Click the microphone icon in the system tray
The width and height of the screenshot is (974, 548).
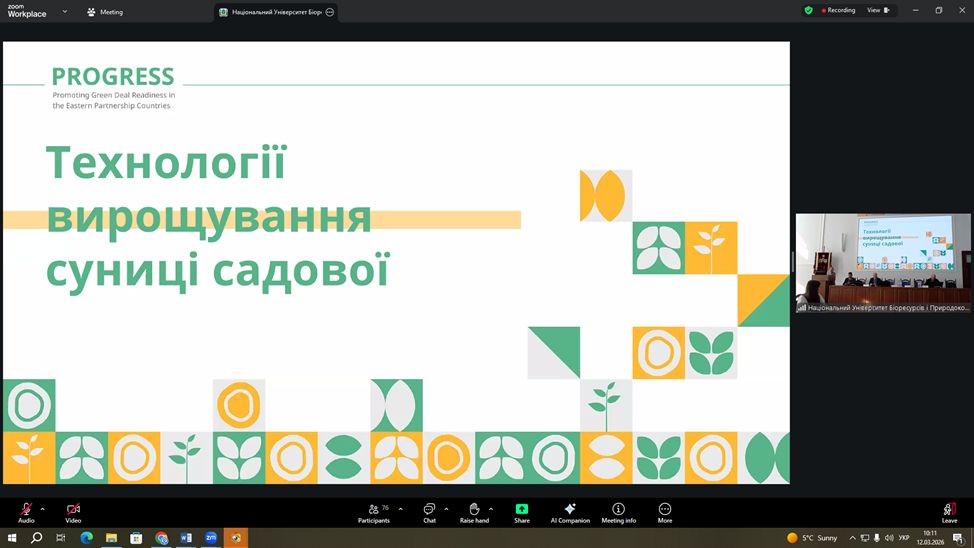876,538
